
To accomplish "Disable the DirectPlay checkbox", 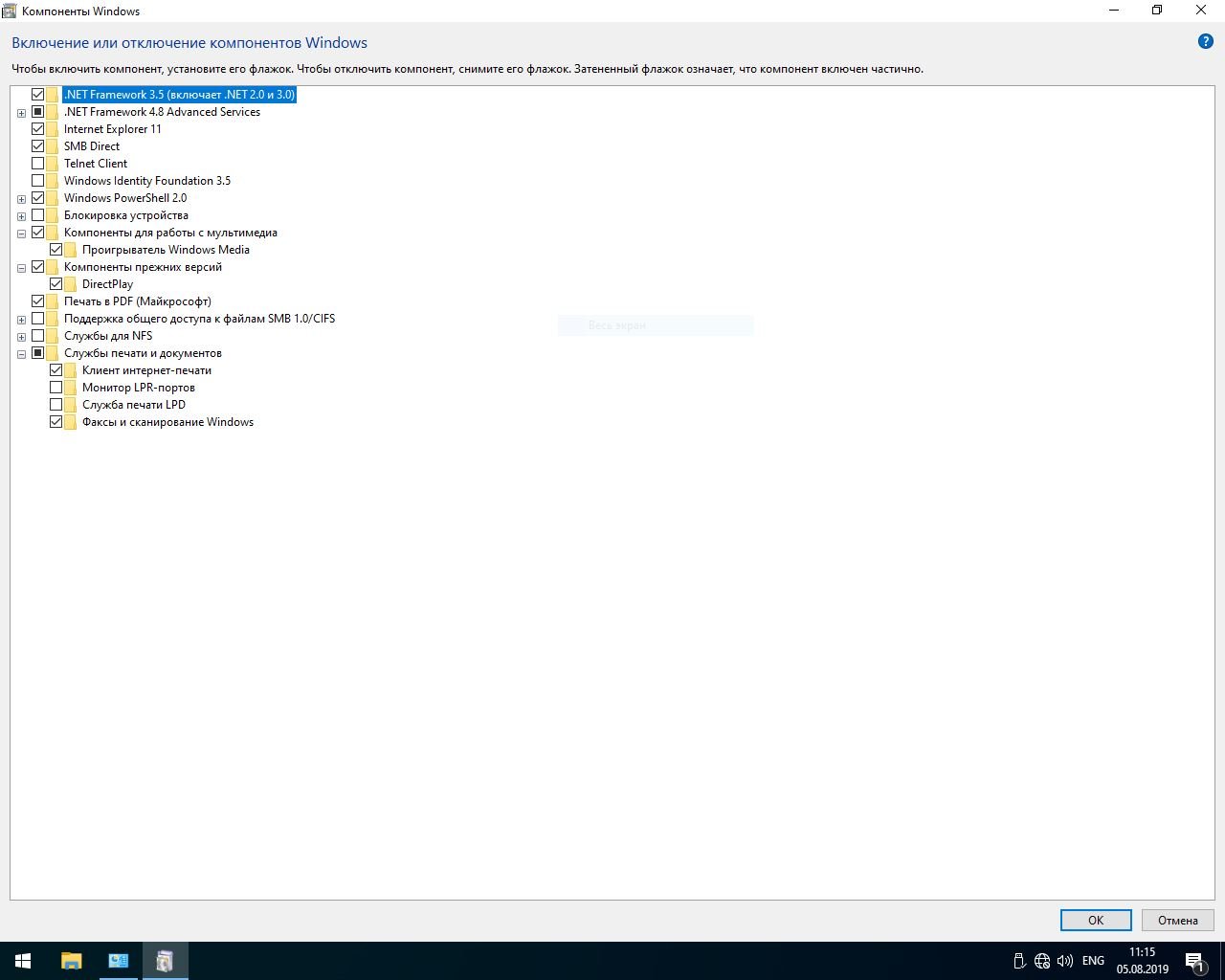I will (x=56, y=284).
